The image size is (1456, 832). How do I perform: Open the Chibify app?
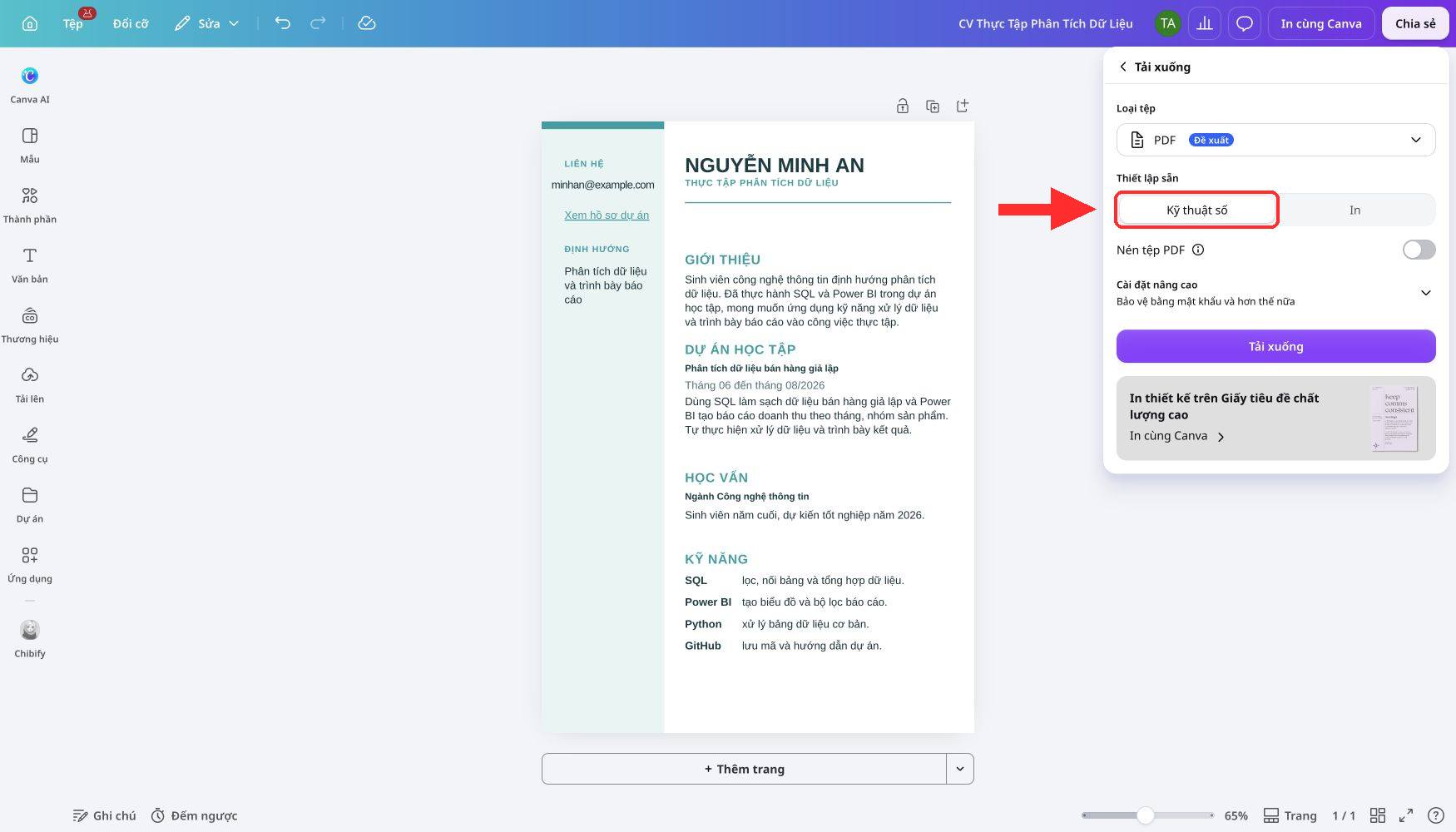[30, 638]
